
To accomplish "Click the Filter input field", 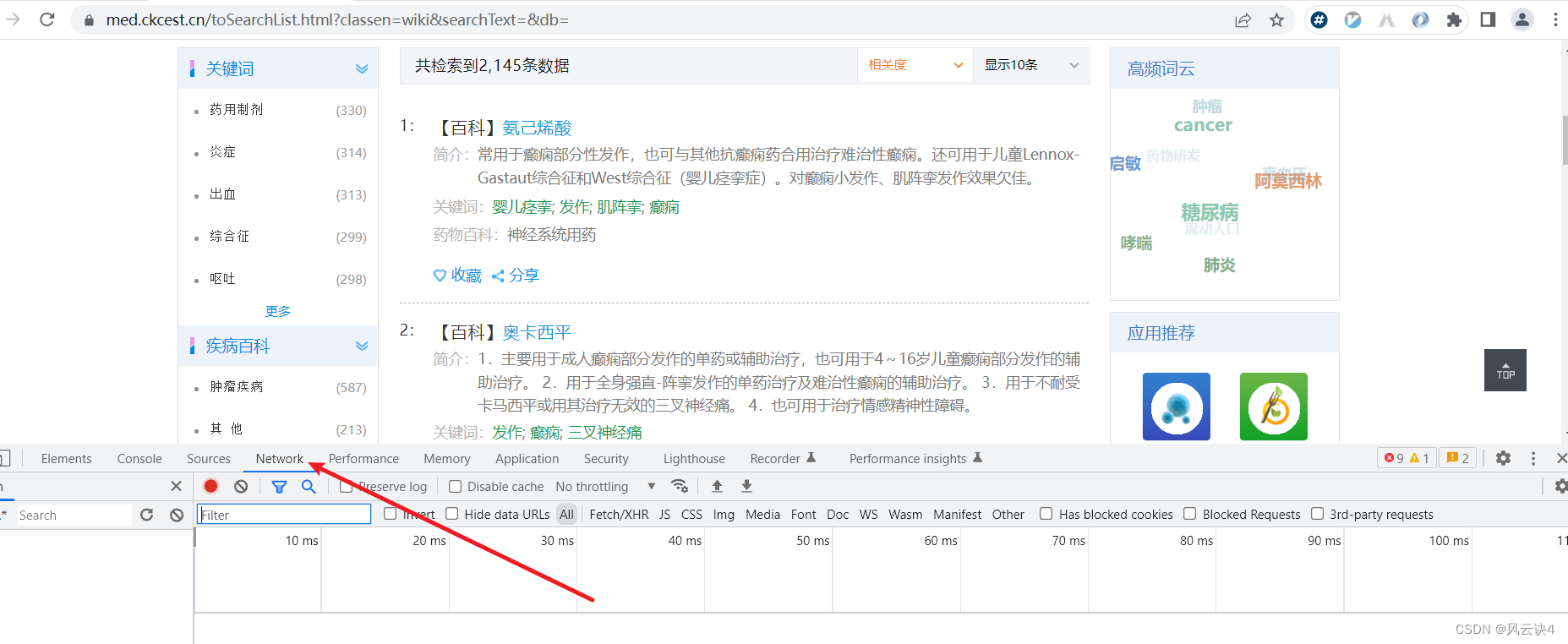I will 284,515.
